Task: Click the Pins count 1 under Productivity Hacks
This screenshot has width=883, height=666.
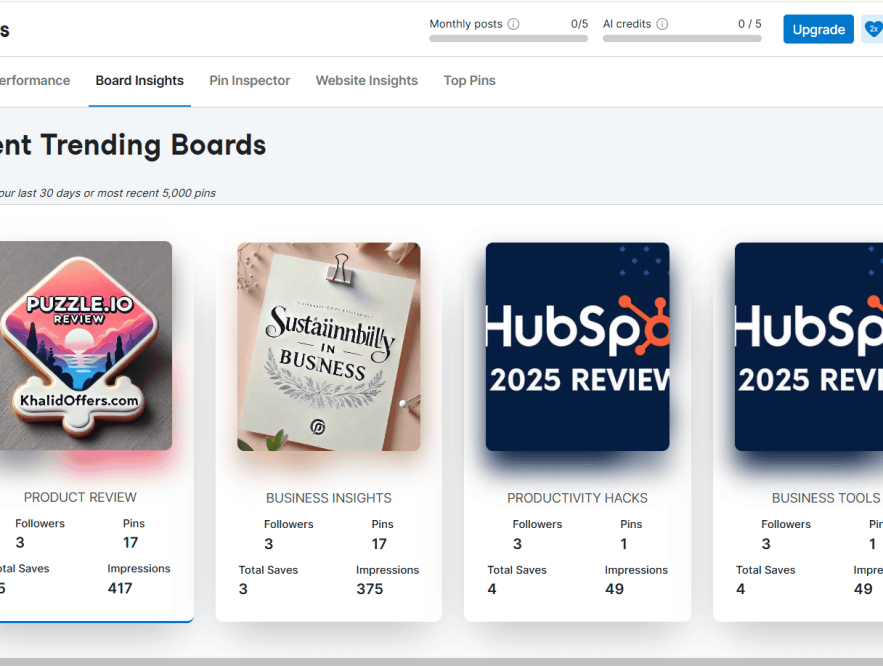Action: click(624, 544)
